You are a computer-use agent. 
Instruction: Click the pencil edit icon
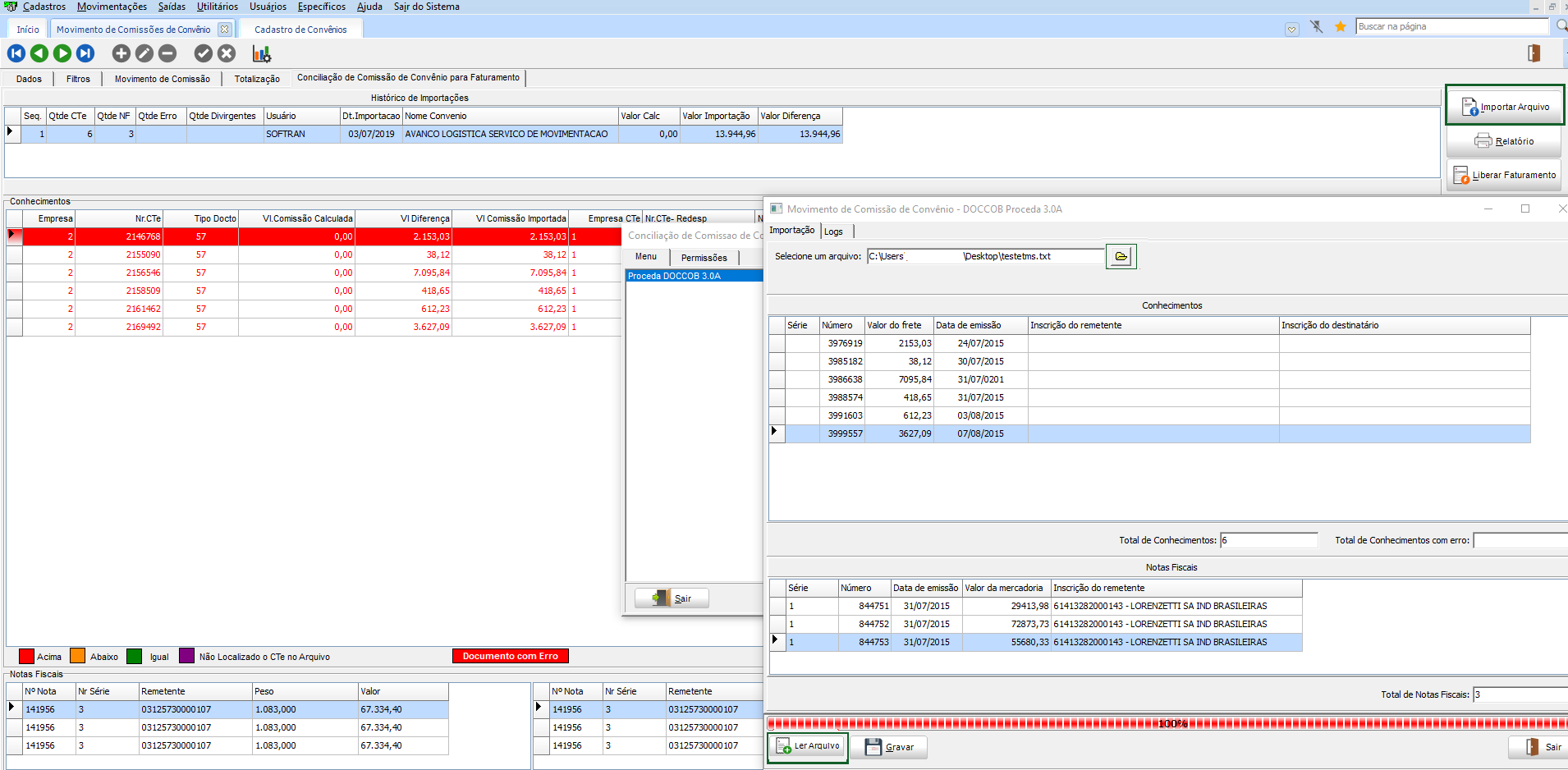(x=144, y=53)
